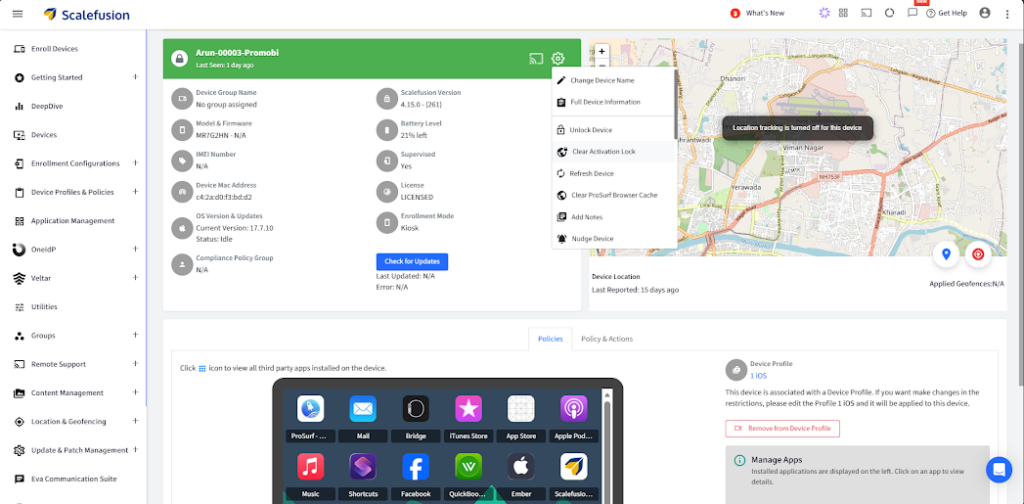Expand Enrollment Configurations
This screenshot has height=504, width=1024.
(x=135, y=163)
